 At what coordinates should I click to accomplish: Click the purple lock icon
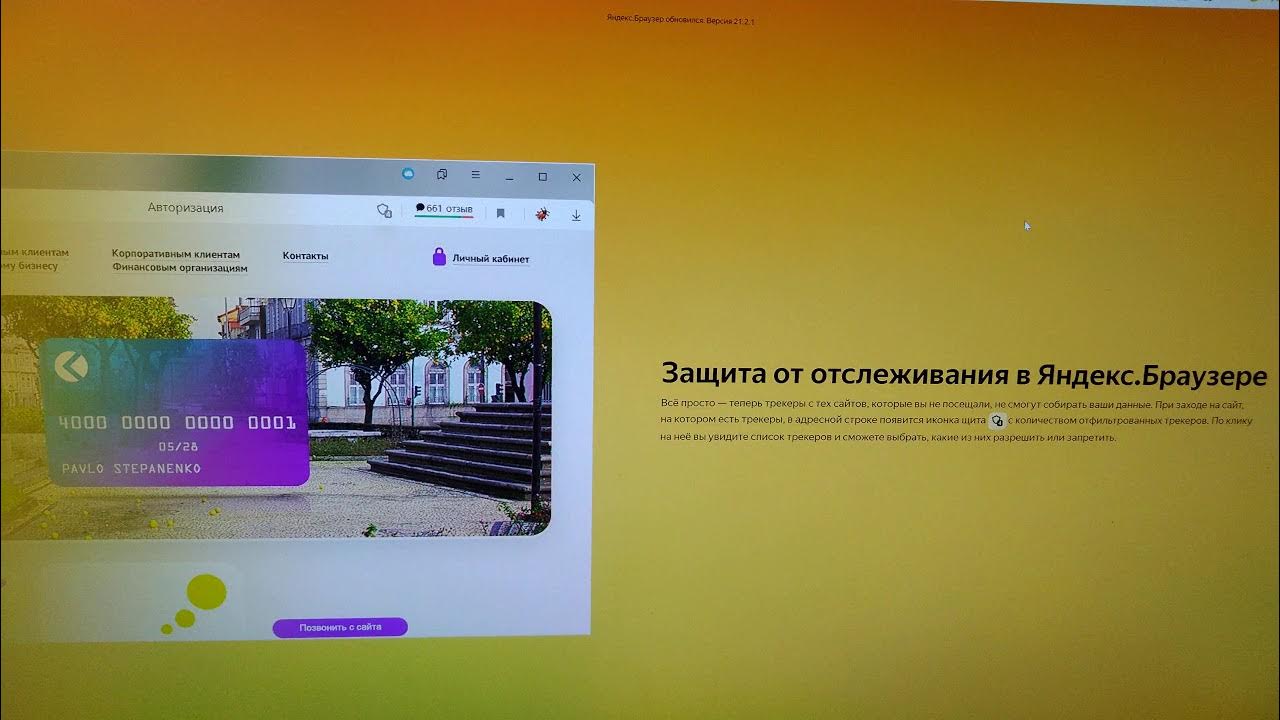pos(439,257)
